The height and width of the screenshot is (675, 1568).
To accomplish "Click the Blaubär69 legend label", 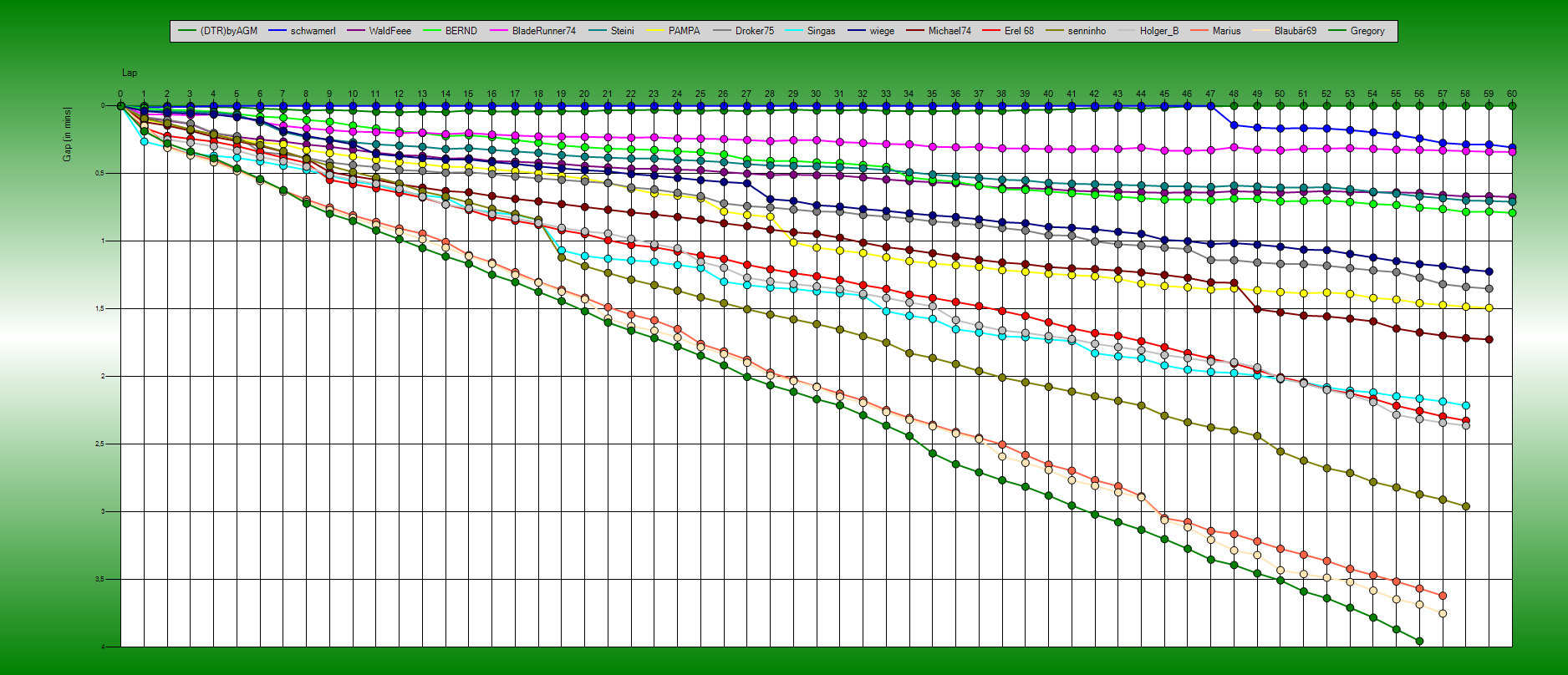I will point(1296,31).
